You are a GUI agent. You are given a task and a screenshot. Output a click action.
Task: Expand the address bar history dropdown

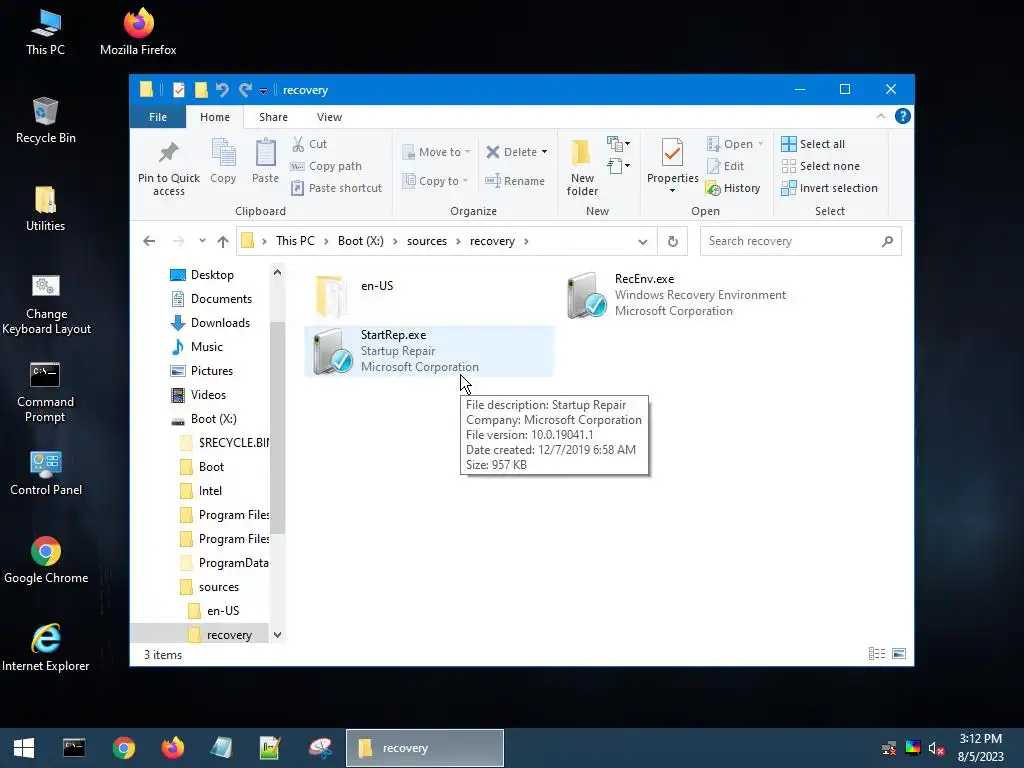(643, 242)
